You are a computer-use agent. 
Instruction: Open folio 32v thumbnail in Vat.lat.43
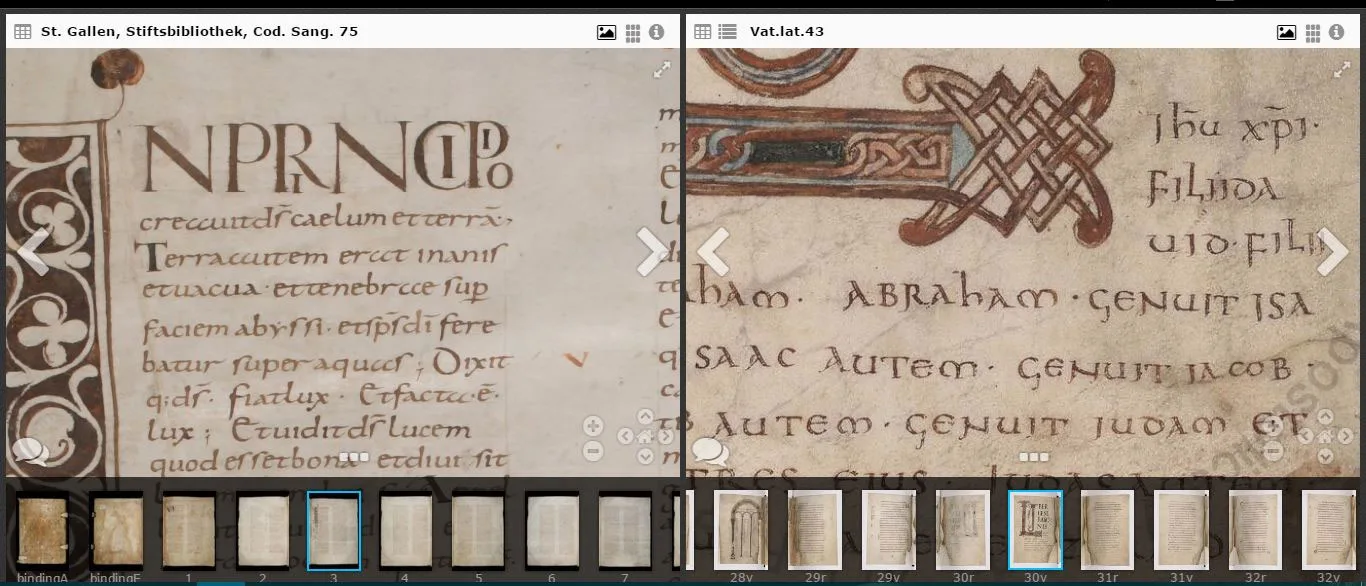[1329, 531]
